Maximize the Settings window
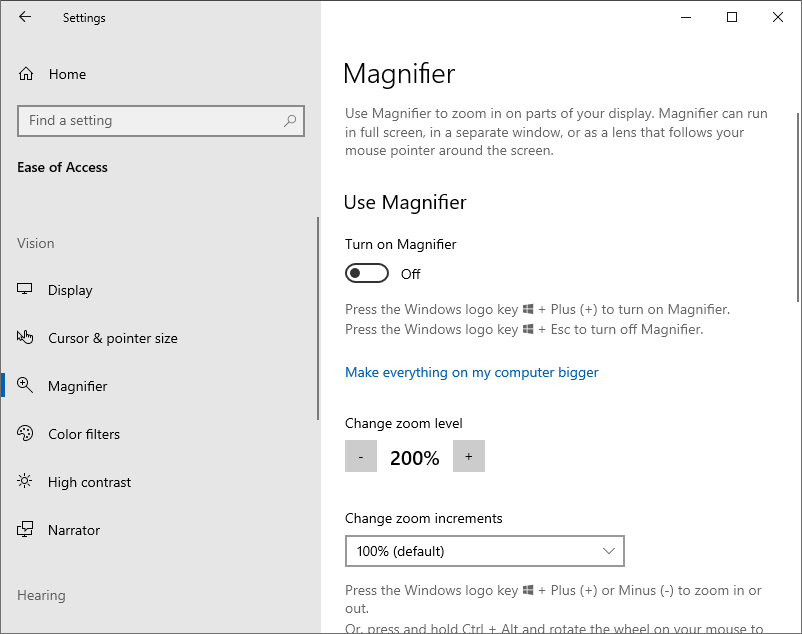 732,17
